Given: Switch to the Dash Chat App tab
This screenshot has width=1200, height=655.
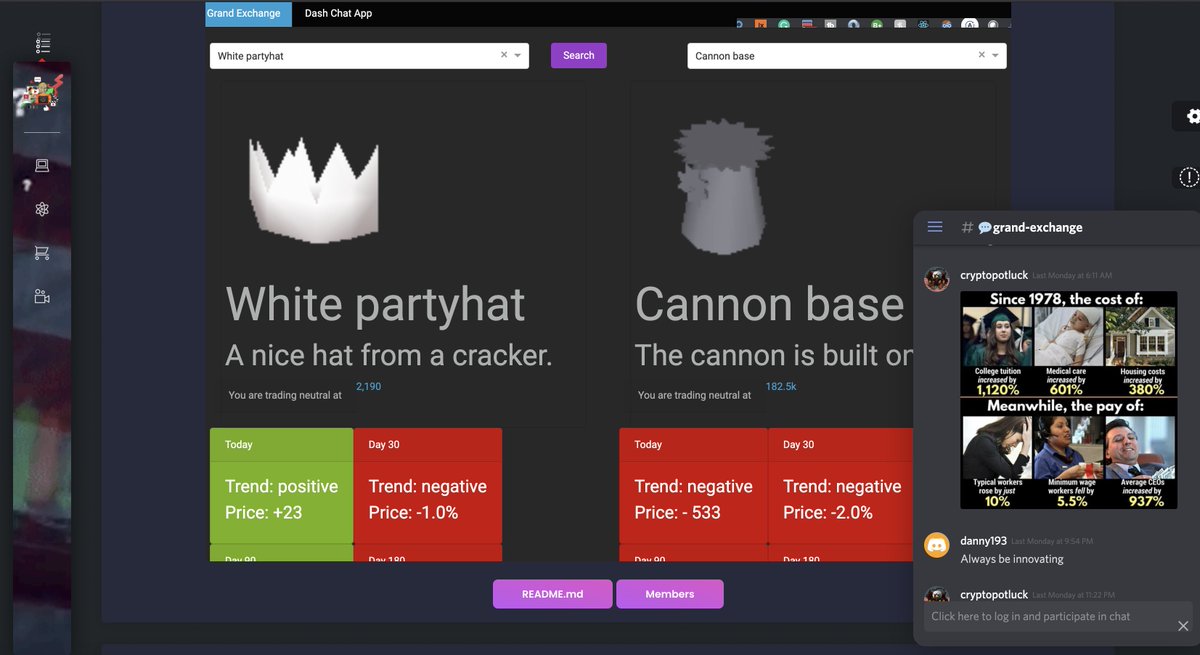Looking at the screenshot, I should tap(338, 13).
